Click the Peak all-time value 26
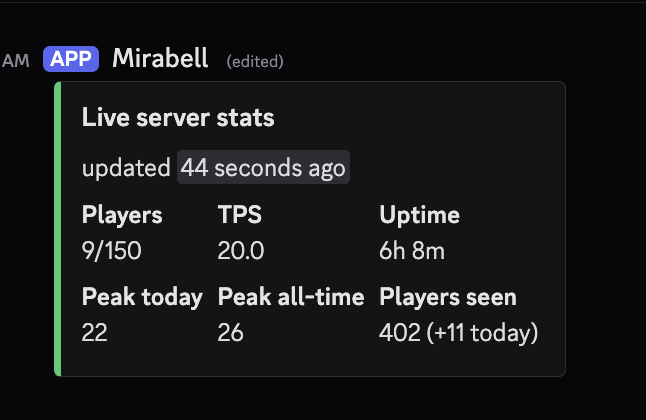 [230, 333]
